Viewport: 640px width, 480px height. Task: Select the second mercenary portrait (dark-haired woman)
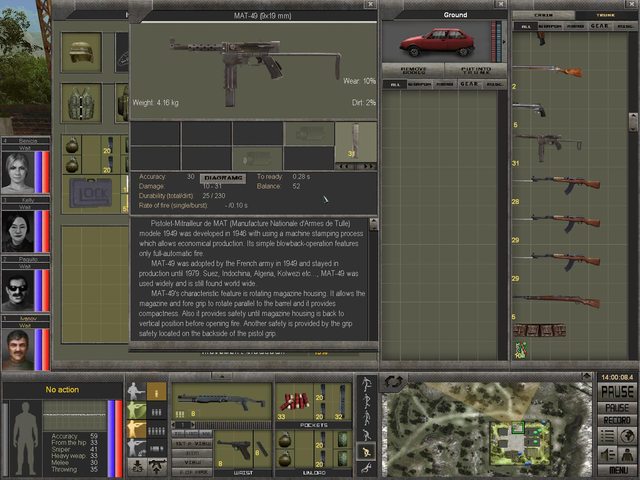[18, 231]
